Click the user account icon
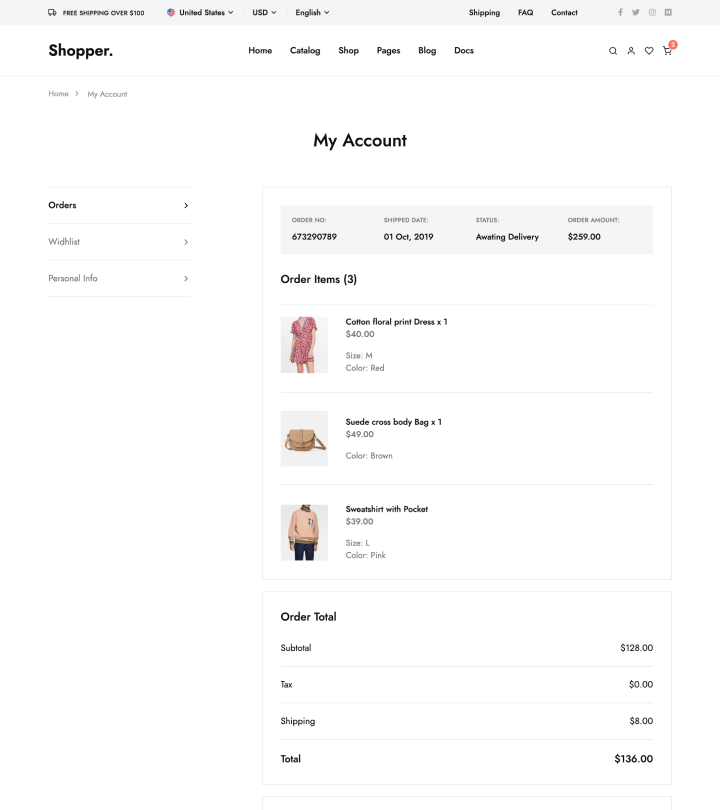The width and height of the screenshot is (720, 810). tap(631, 51)
